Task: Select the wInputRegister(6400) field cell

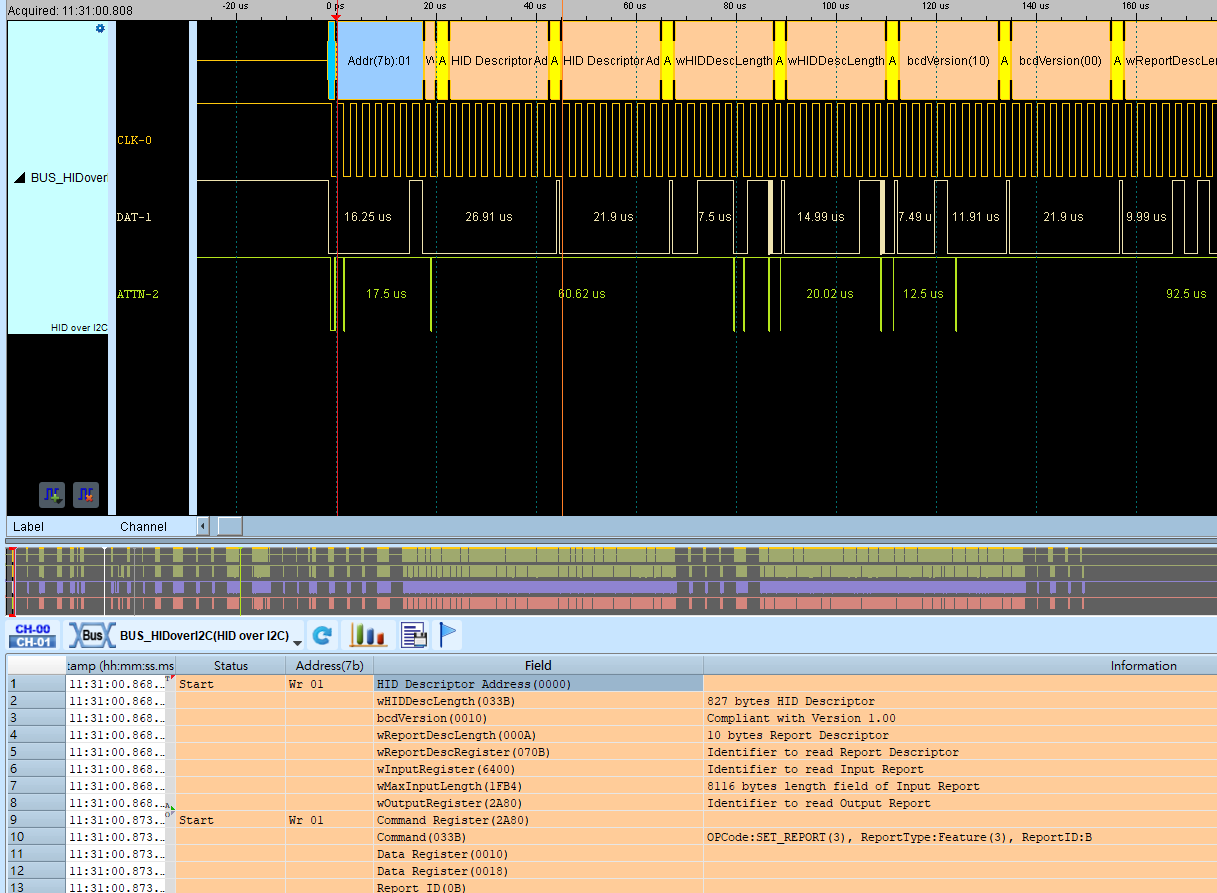Action: (x=538, y=769)
